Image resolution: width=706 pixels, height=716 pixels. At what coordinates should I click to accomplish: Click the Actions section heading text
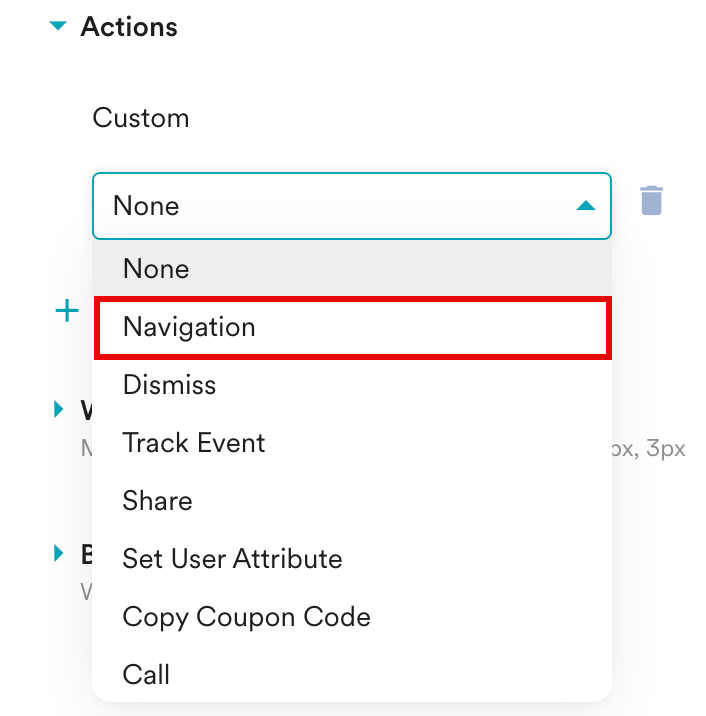(129, 27)
